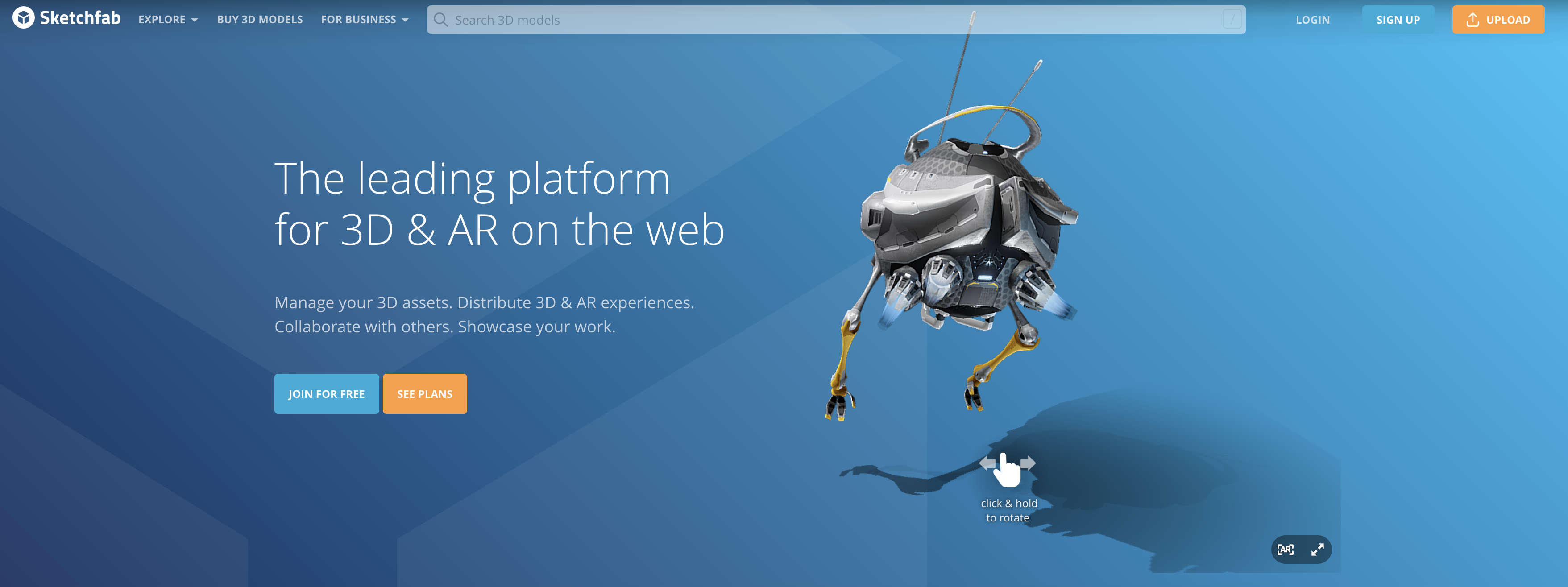Click the Login link
Viewport: 1568px width, 587px height.
point(1312,20)
